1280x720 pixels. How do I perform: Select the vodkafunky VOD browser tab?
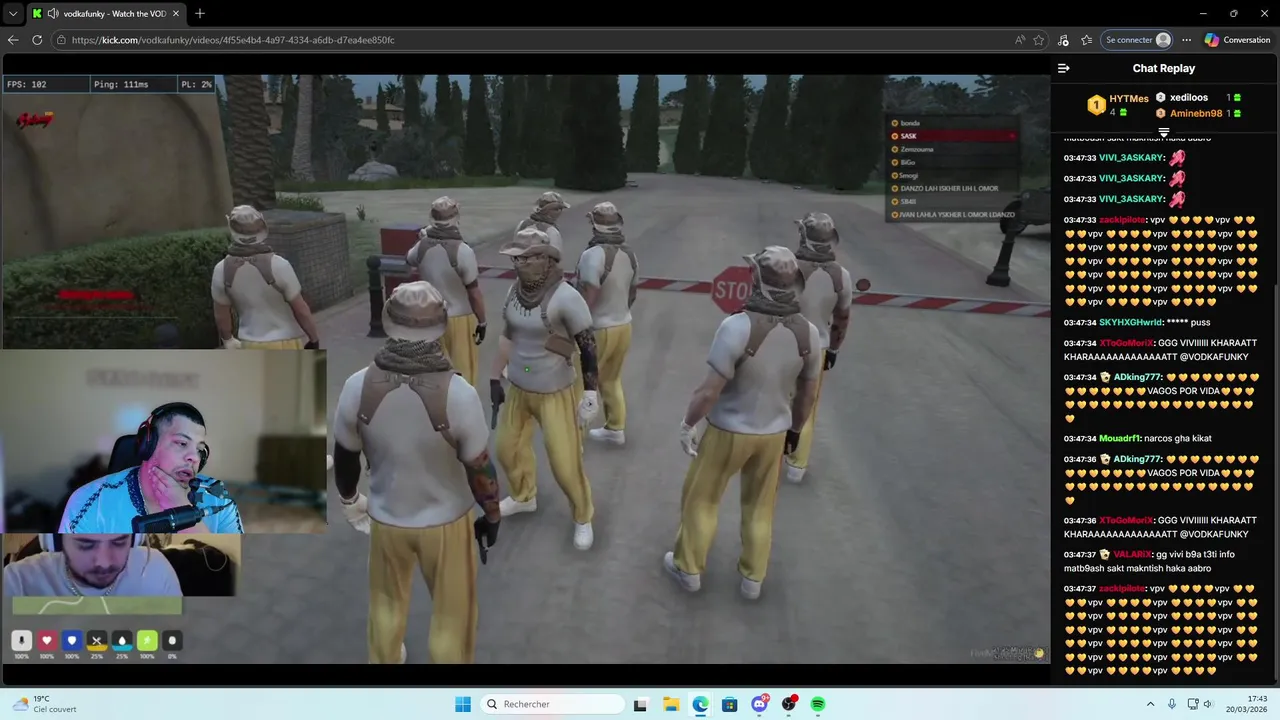105,14
